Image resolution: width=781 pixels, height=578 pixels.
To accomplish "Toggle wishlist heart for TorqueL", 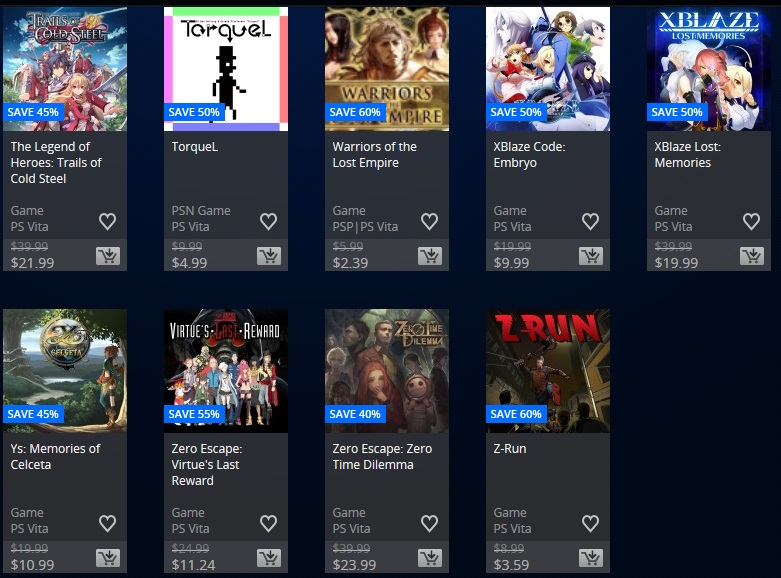I will click(x=268, y=221).
